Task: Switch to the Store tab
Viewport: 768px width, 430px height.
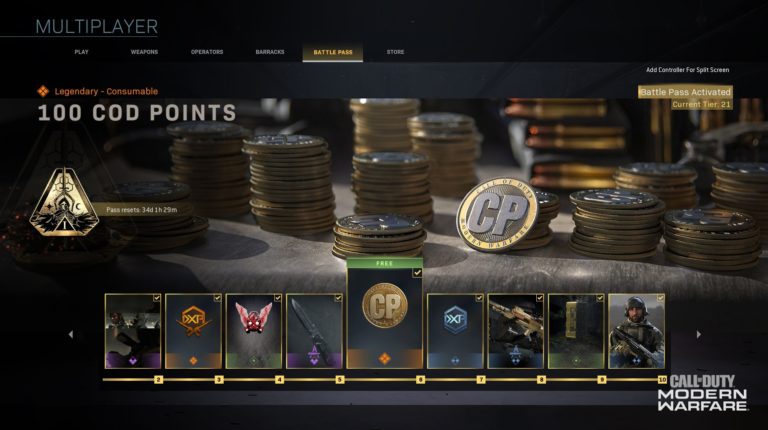Action: click(395, 52)
